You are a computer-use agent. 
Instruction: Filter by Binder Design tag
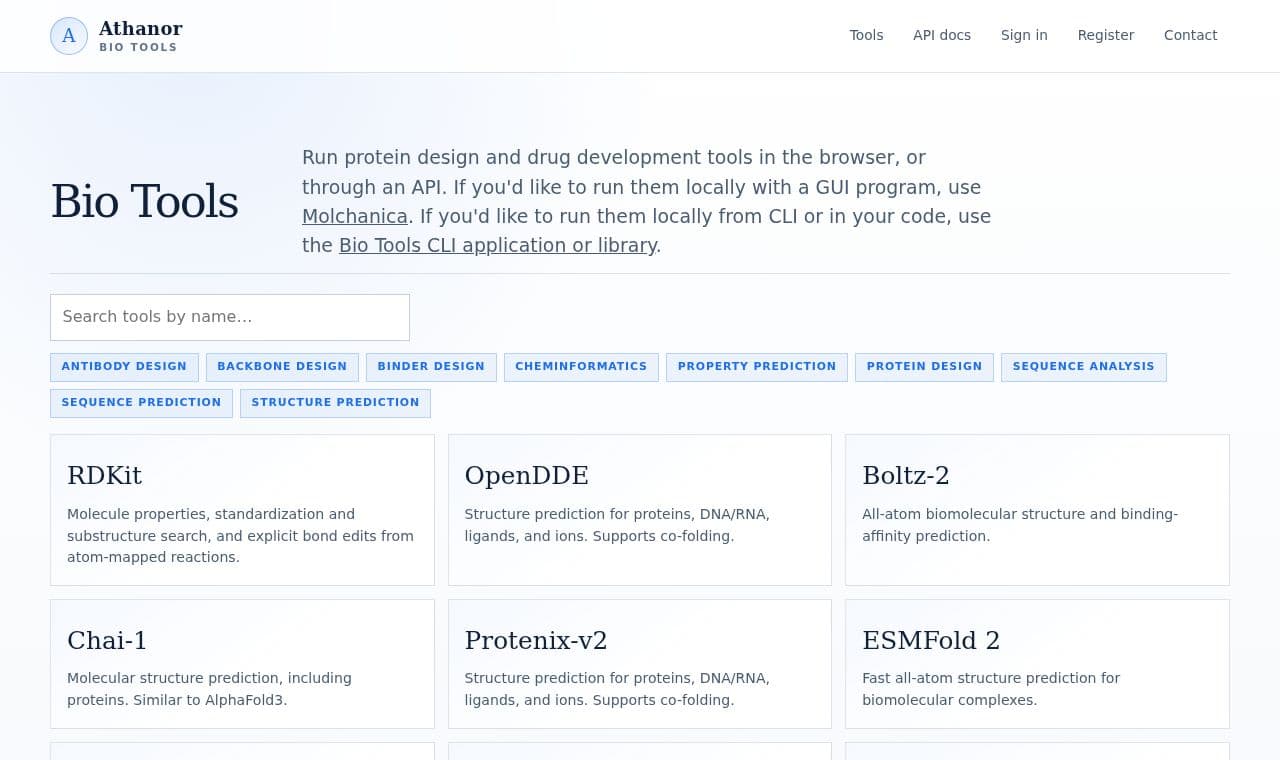click(431, 367)
